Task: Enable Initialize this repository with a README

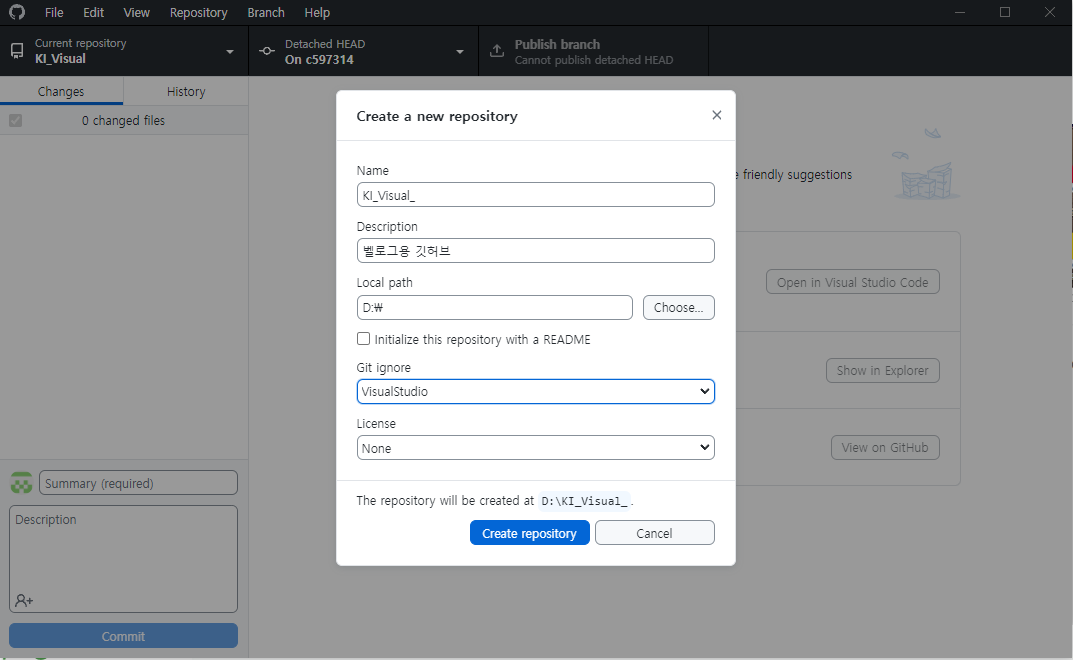Action: click(x=363, y=339)
